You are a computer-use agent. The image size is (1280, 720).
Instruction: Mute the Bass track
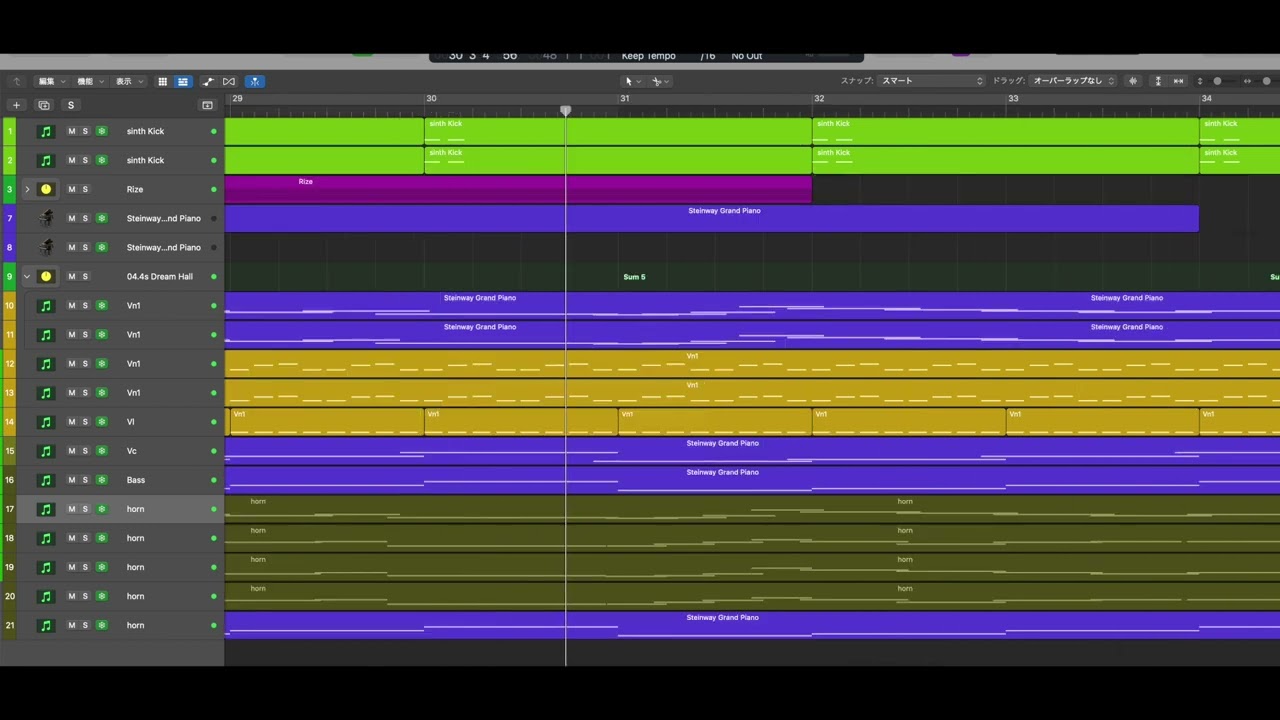point(71,480)
